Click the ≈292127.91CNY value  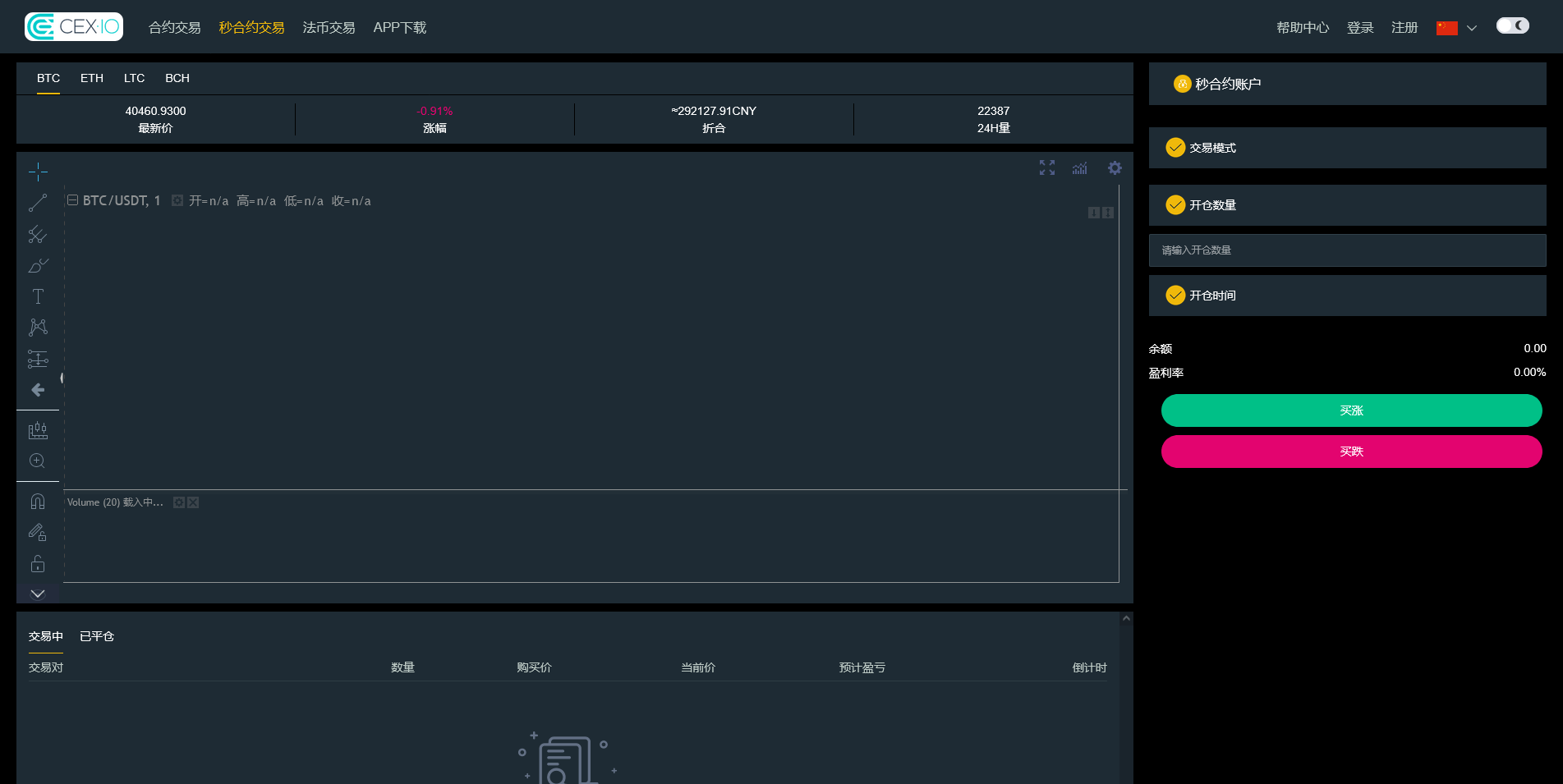[714, 111]
